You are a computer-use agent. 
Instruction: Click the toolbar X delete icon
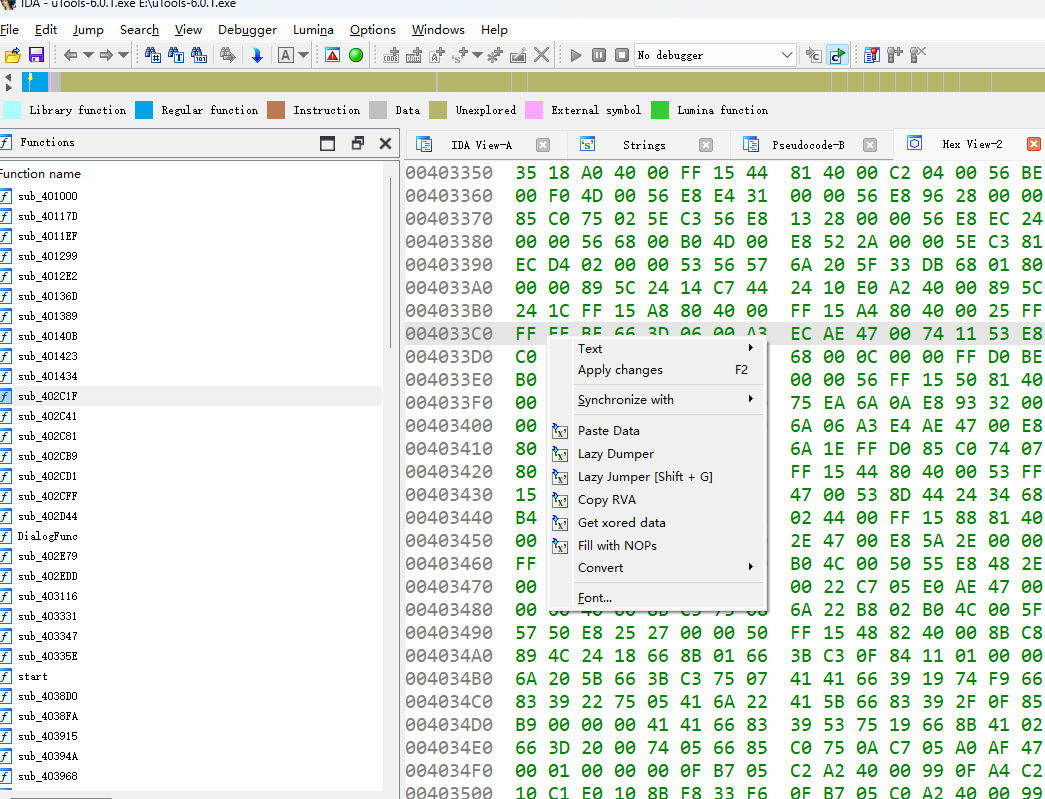541,55
